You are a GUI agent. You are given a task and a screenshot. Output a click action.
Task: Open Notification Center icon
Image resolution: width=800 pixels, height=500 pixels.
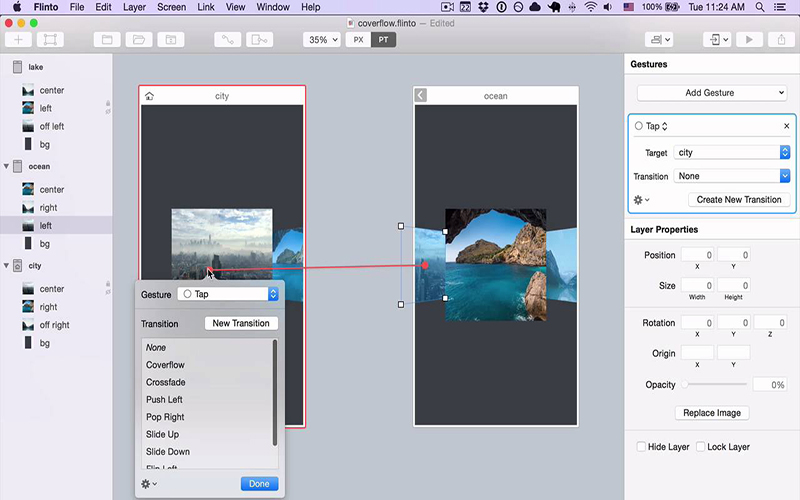[x=780, y=7]
